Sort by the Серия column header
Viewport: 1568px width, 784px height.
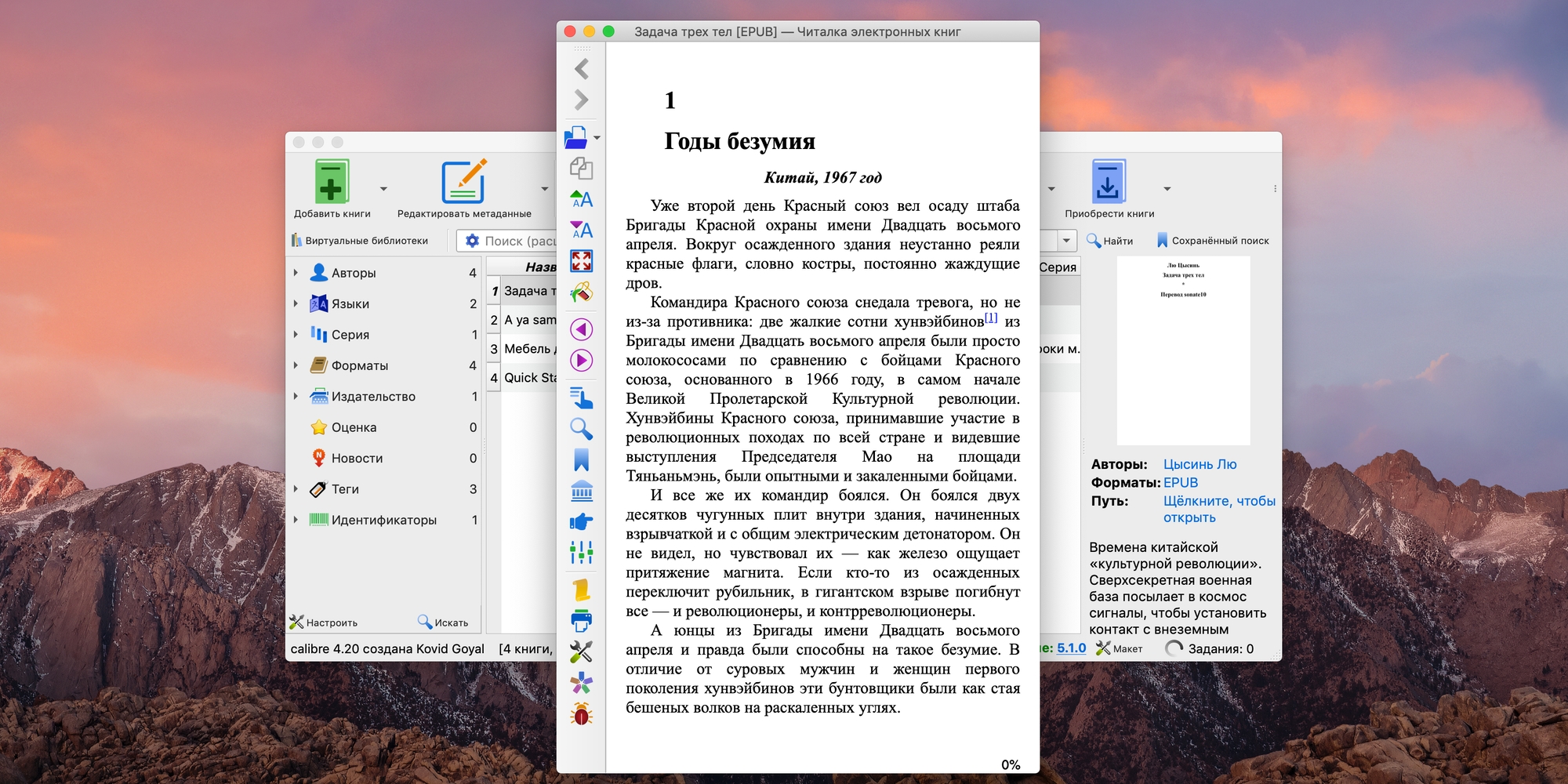coord(1058,267)
